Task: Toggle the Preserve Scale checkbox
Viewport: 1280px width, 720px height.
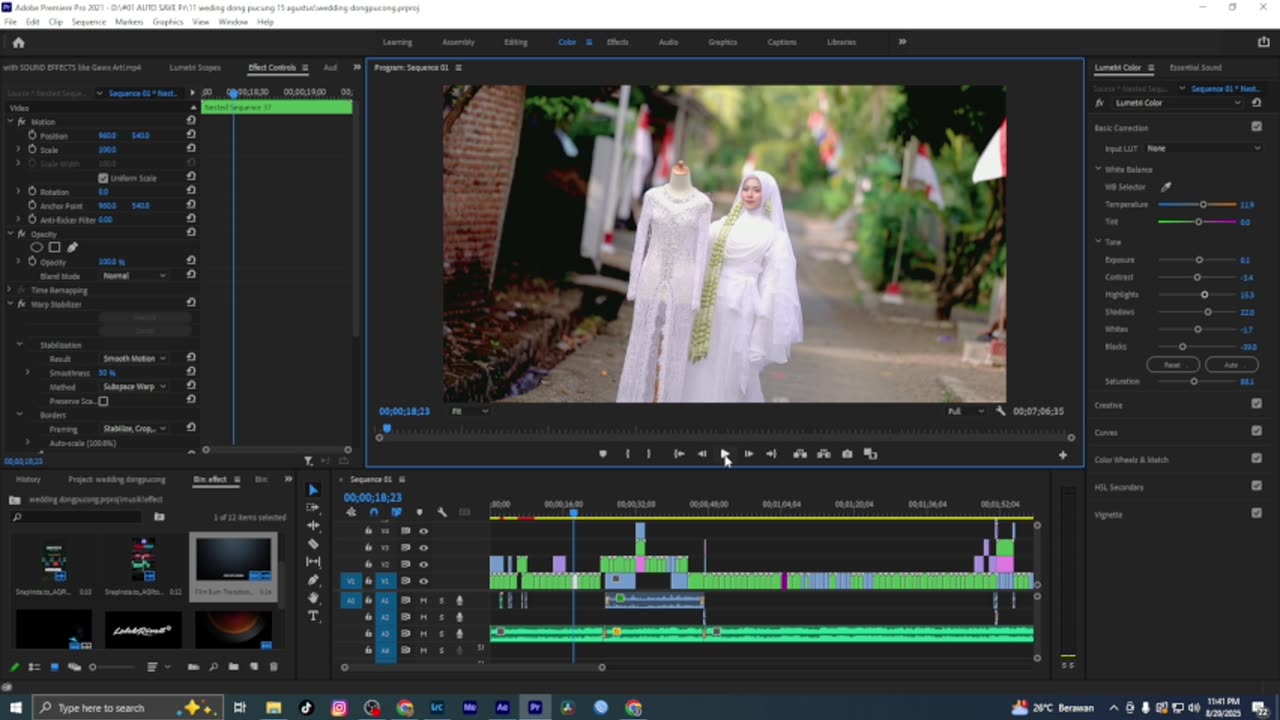Action: point(103,401)
